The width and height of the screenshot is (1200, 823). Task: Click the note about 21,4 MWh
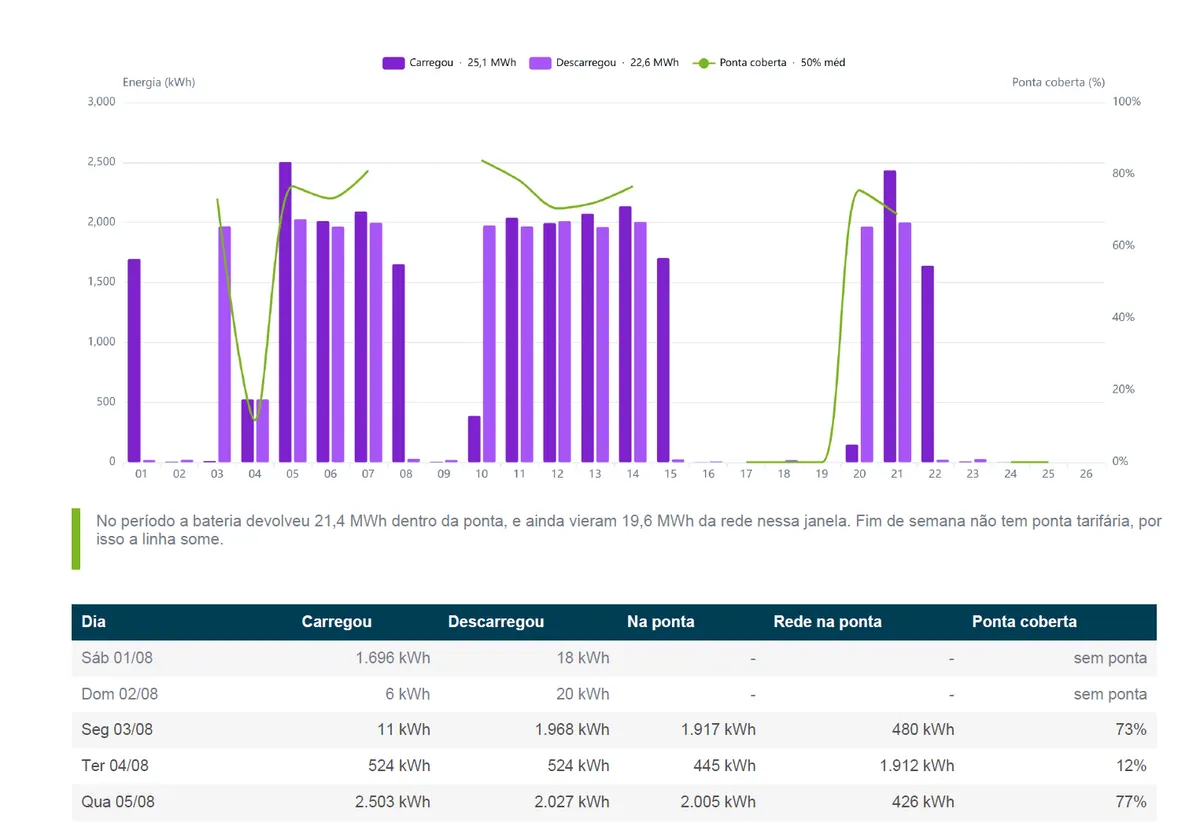[628, 530]
